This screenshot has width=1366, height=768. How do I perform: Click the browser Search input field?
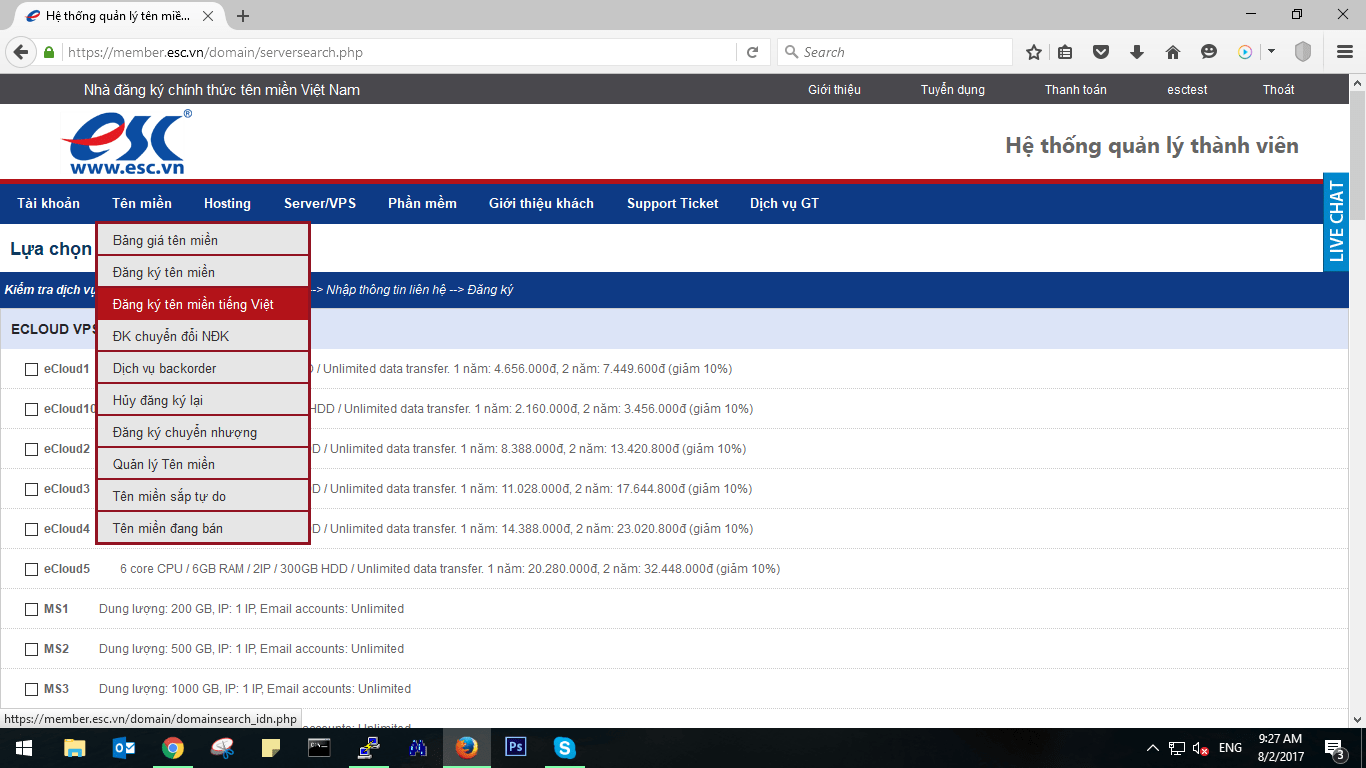click(895, 52)
